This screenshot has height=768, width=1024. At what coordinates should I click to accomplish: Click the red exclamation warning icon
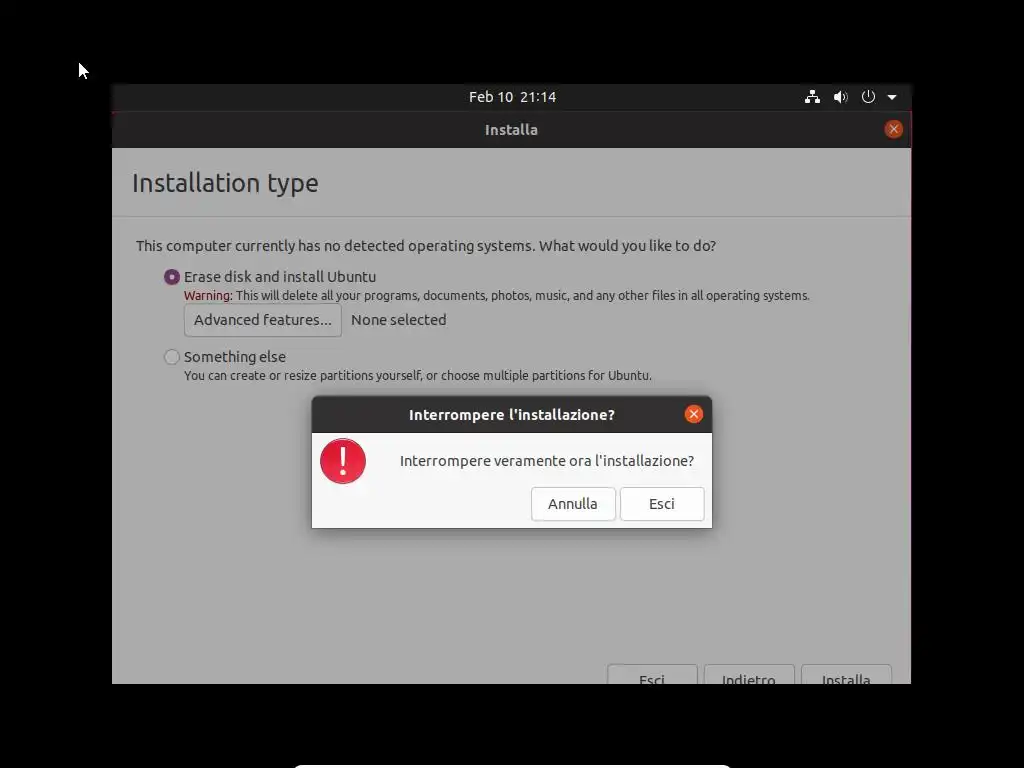343,461
